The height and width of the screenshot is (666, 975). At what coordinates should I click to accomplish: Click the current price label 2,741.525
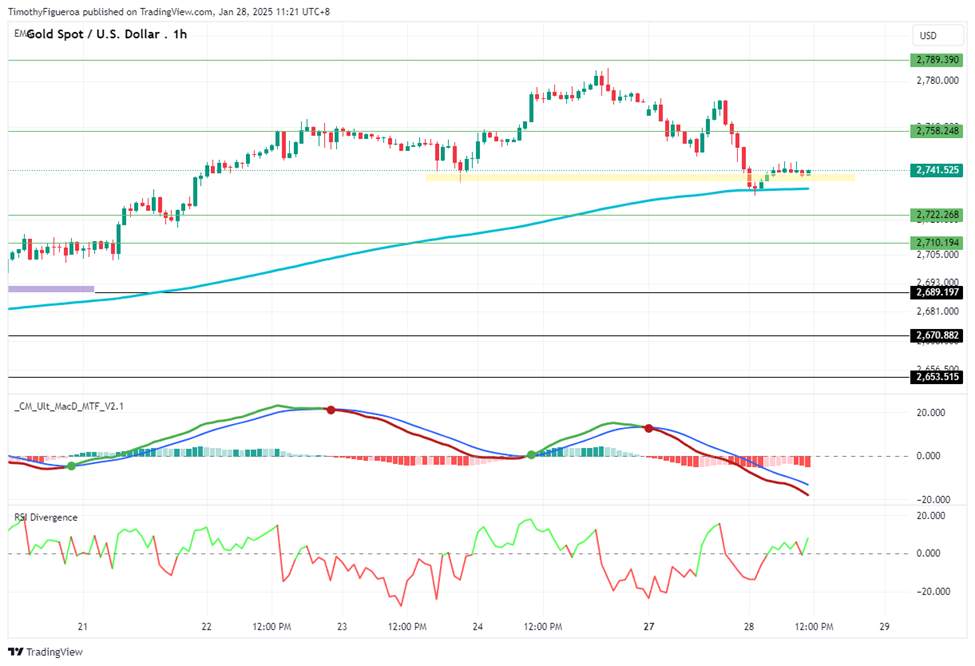tap(937, 170)
